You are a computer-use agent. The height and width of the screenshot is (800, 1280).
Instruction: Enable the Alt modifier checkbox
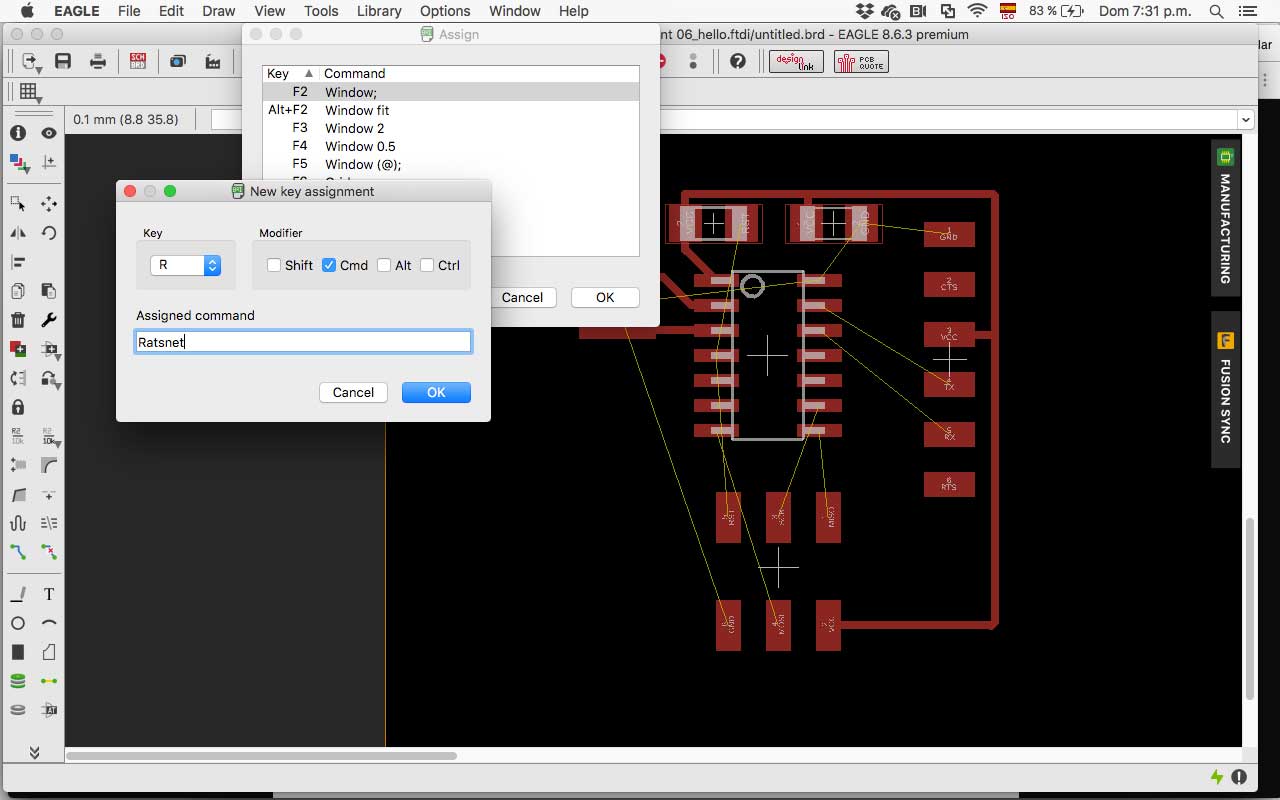tap(384, 265)
